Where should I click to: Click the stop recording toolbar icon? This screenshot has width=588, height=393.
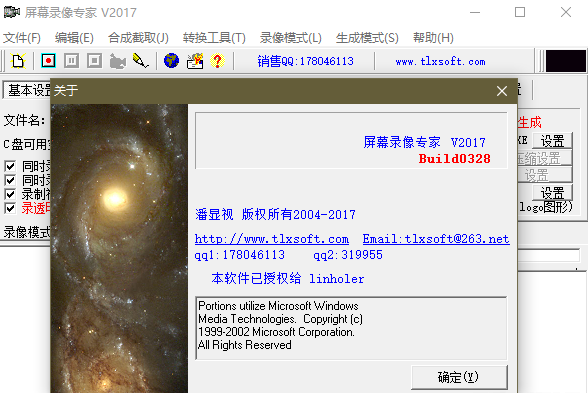pyautogui.click(x=94, y=61)
